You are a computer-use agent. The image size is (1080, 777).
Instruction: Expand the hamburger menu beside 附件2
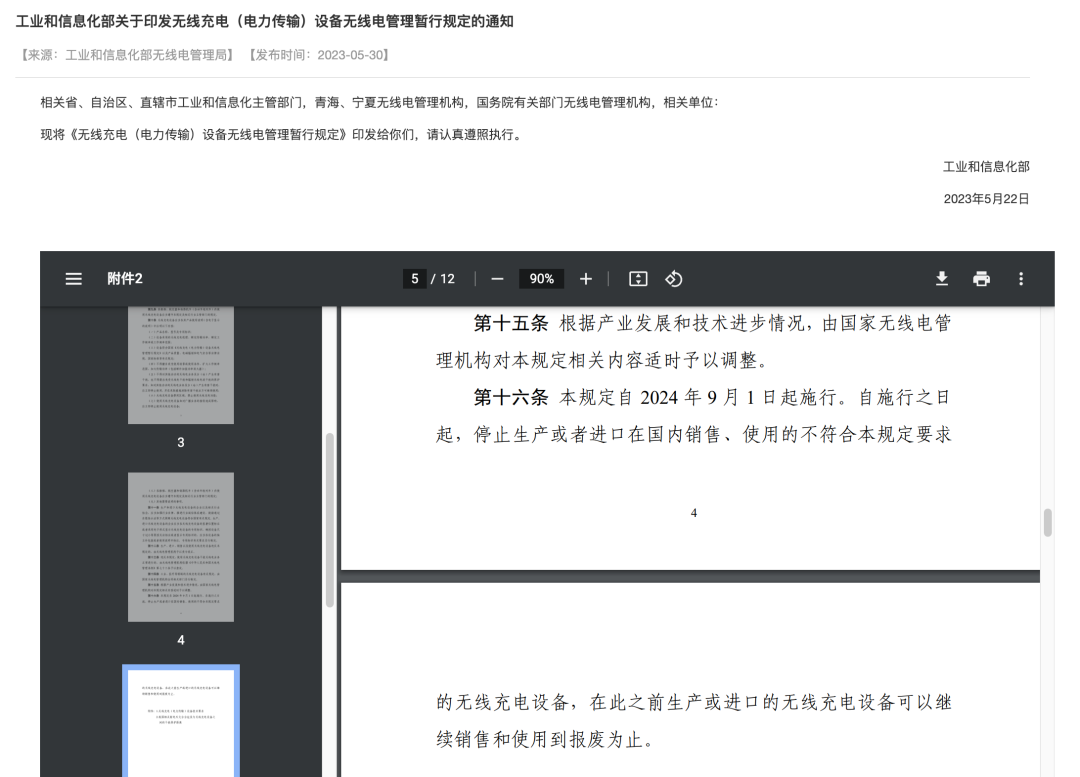(x=73, y=279)
